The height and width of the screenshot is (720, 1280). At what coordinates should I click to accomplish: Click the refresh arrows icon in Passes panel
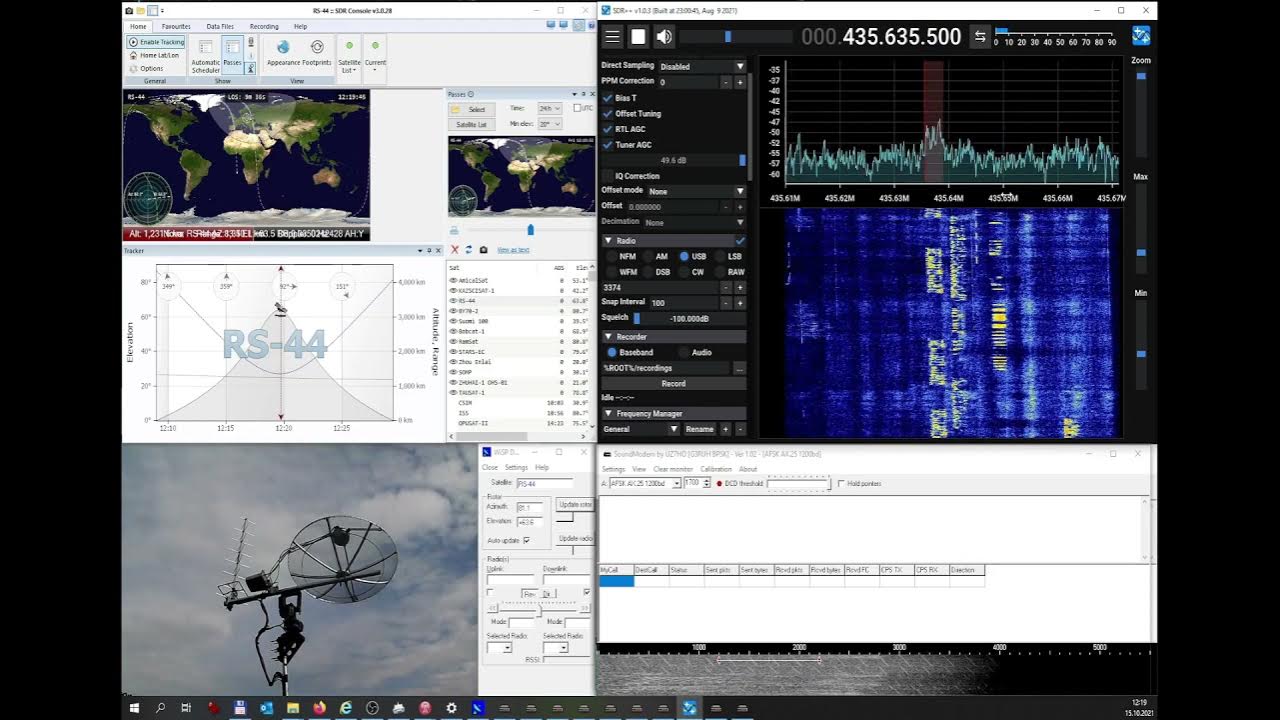click(x=469, y=249)
